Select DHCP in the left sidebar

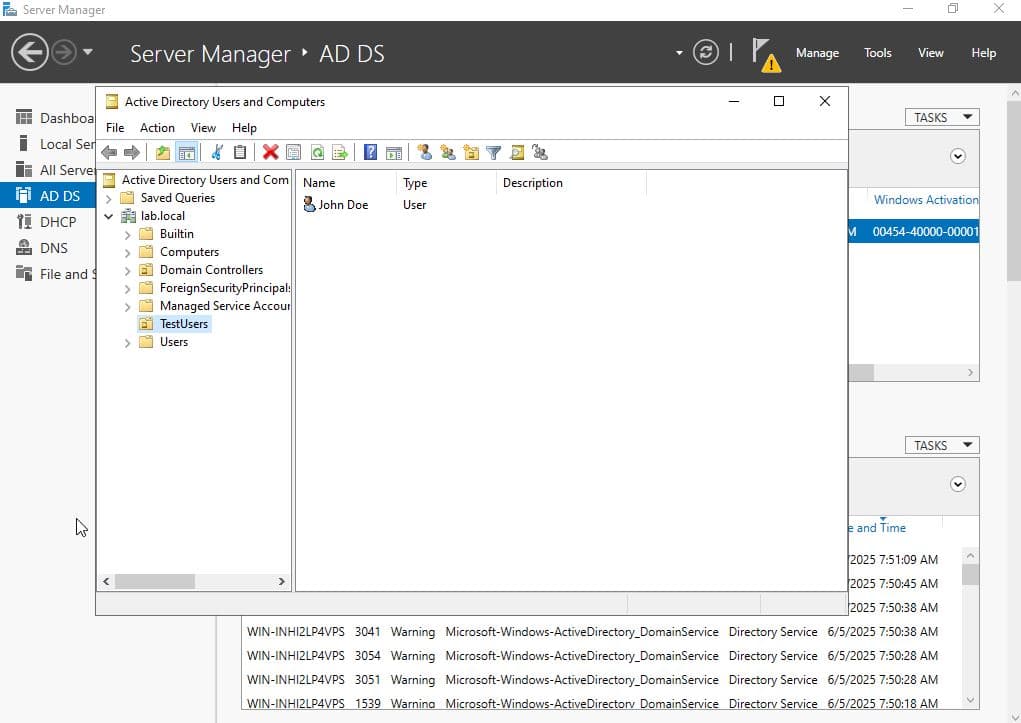coord(58,222)
